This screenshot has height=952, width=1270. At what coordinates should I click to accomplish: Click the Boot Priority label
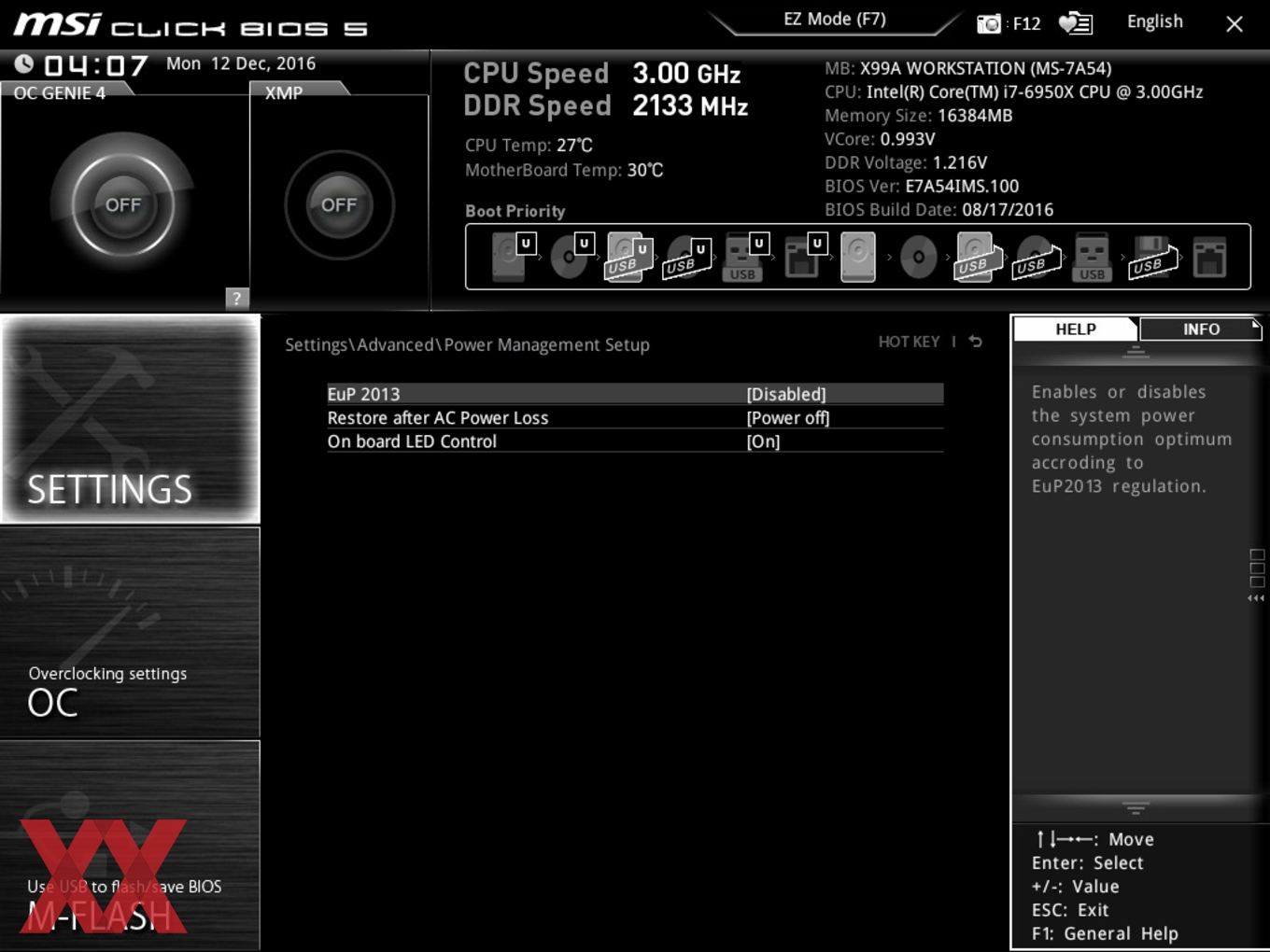(515, 211)
